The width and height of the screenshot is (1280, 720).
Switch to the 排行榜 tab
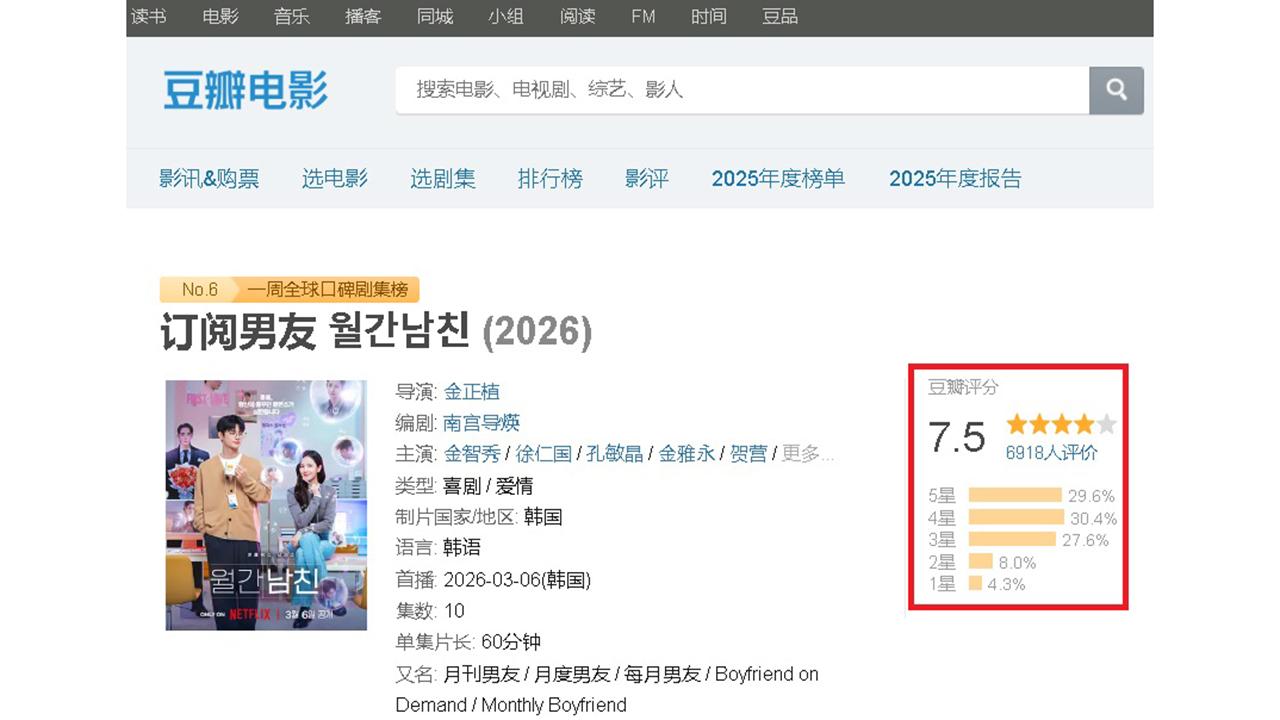pyautogui.click(x=550, y=179)
